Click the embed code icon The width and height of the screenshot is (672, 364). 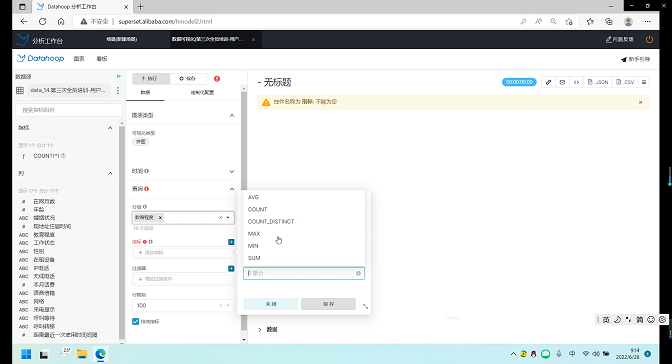pyautogui.click(x=576, y=82)
